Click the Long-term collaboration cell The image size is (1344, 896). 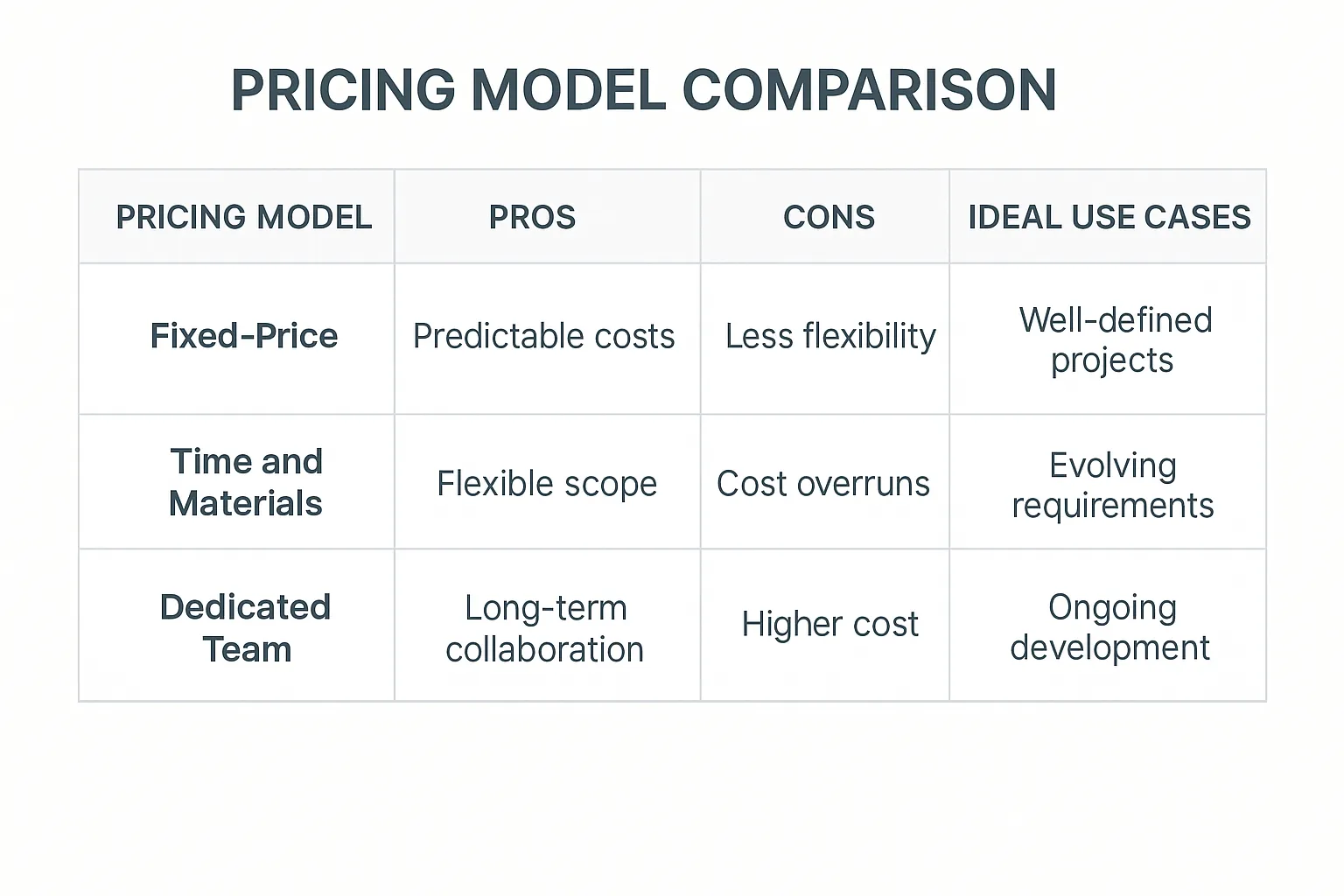click(544, 628)
